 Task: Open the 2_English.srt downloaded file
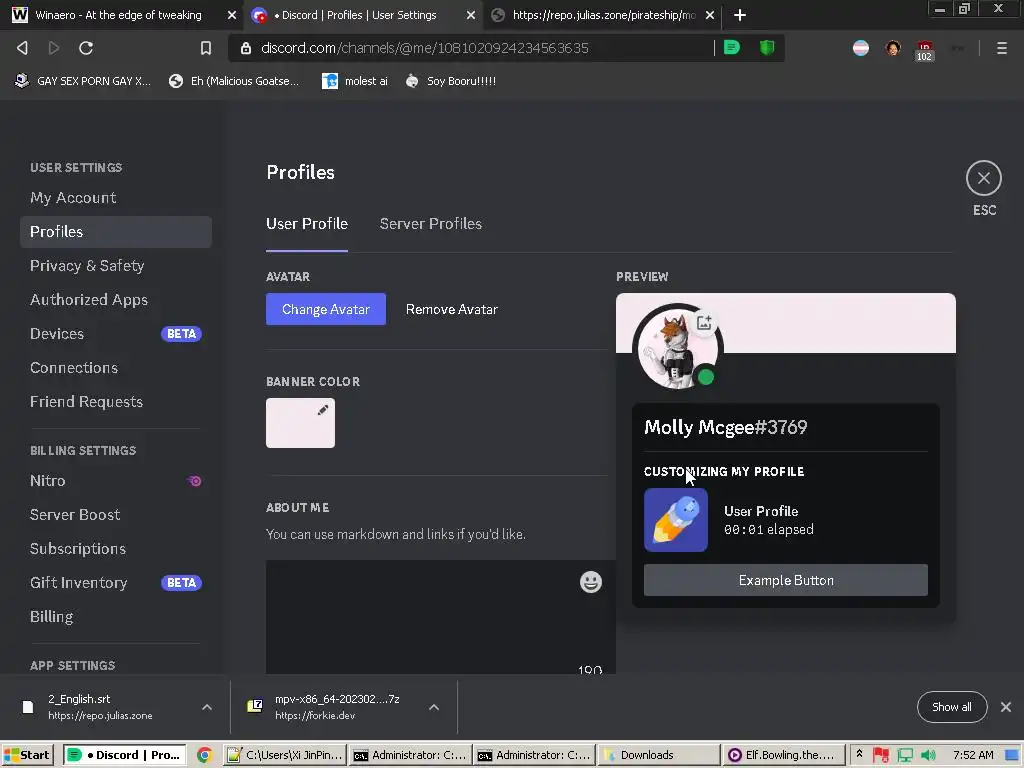[101, 707]
